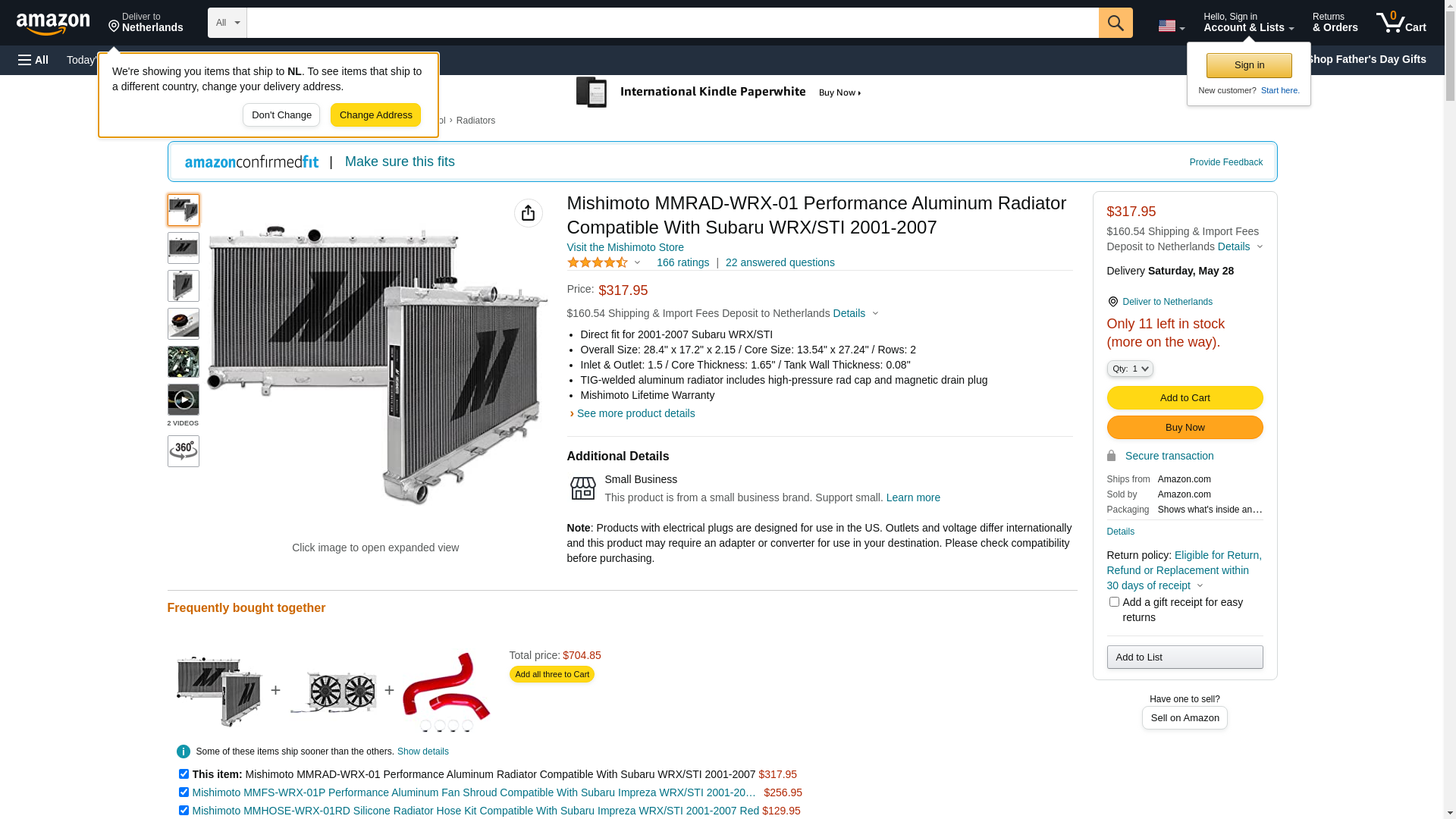This screenshot has width=1456, height=819.
Task: Open the 360 degree view thumbnail
Action: tap(183, 450)
